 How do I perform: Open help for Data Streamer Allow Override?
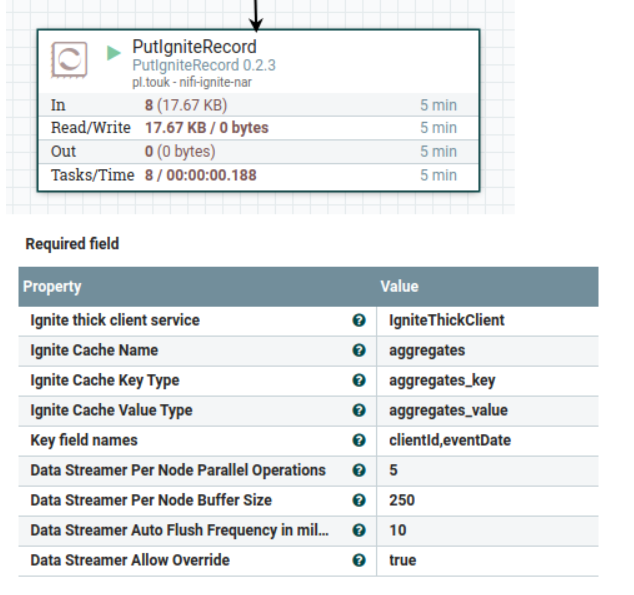point(359,560)
